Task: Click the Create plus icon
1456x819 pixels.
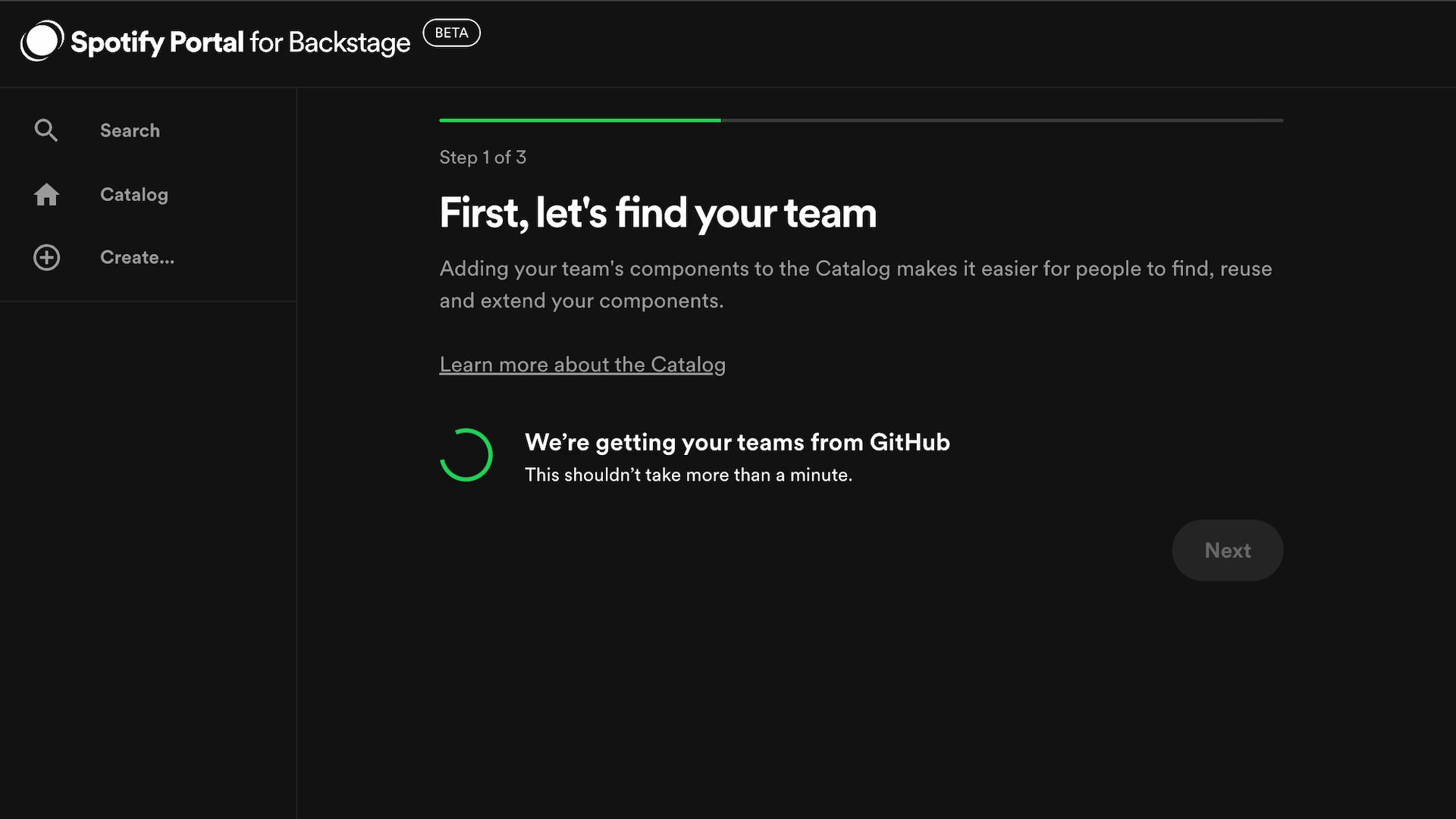Action: click(46, 257)
